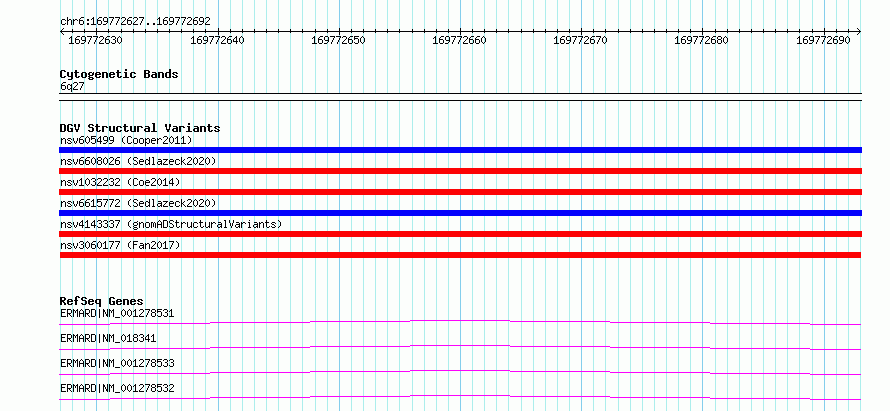Click ruler position 169772670
Screen dimensions: 890x411
[x=580, y=40]
